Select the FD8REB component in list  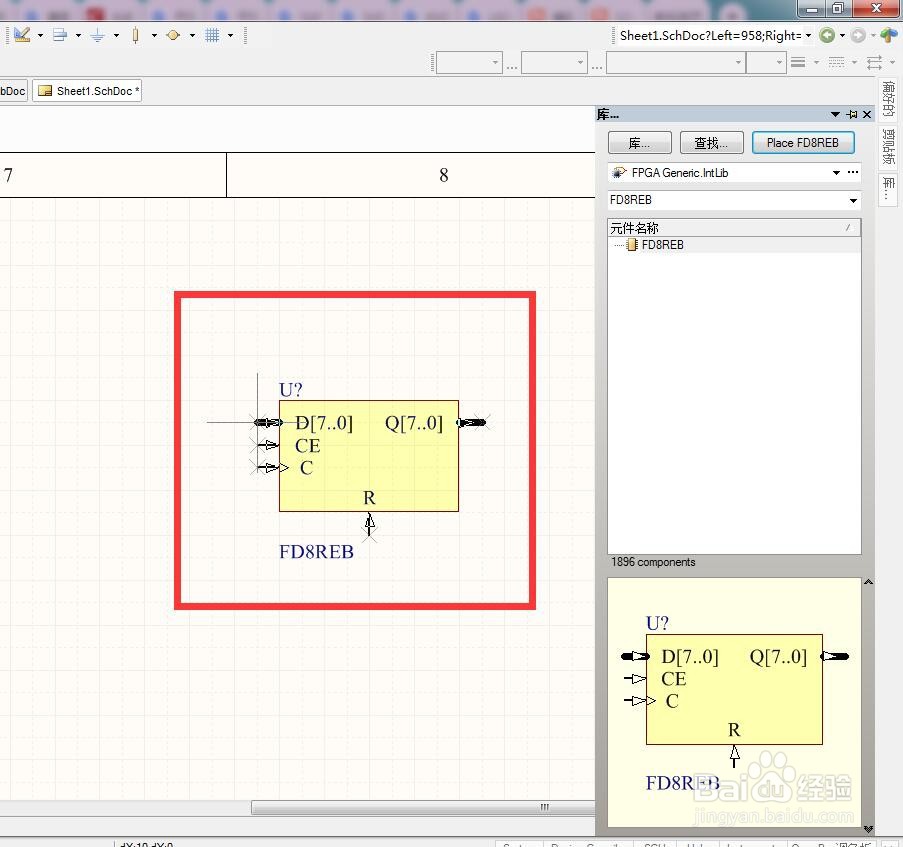(662, 245)
